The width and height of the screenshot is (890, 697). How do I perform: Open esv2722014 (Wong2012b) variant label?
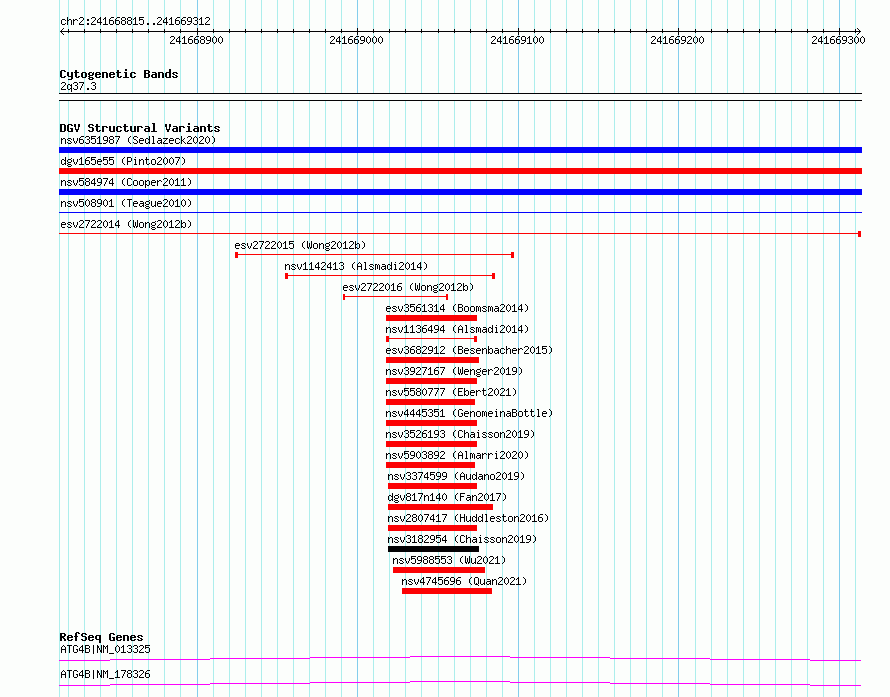click(x=126, y=224)
